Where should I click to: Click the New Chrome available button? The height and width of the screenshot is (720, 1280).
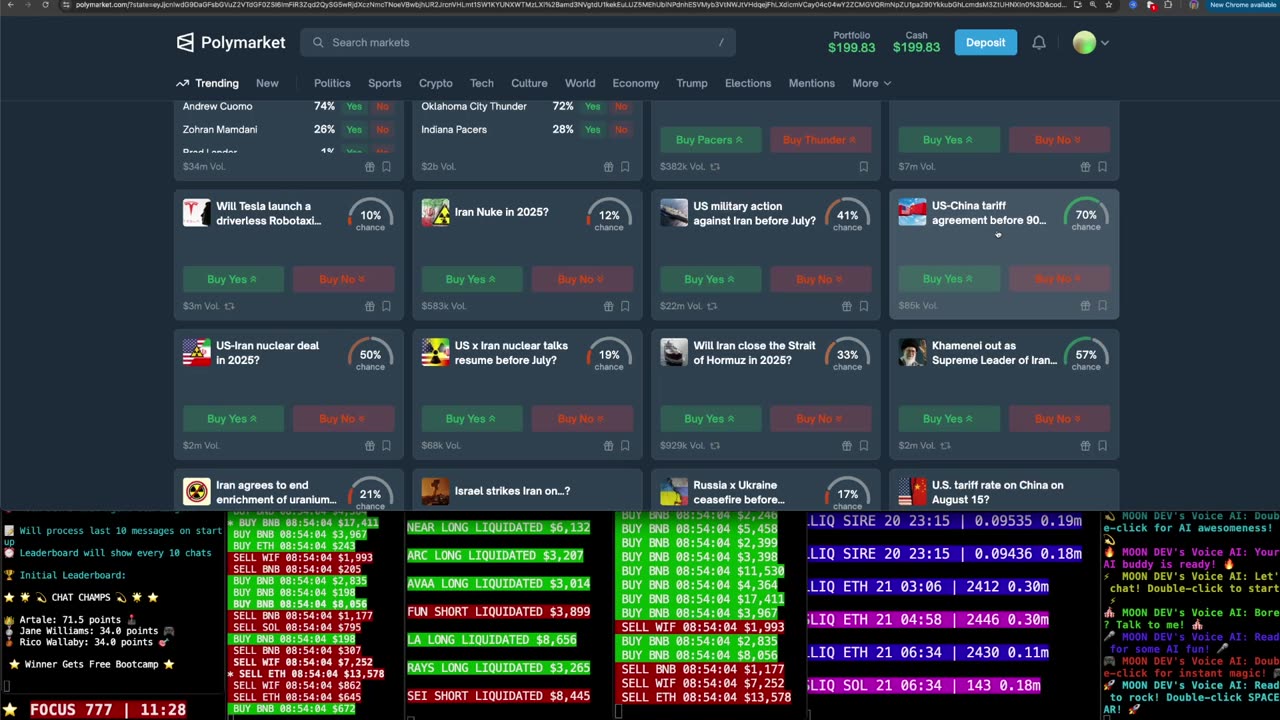pyautogui.click(x=1243, y=5)
